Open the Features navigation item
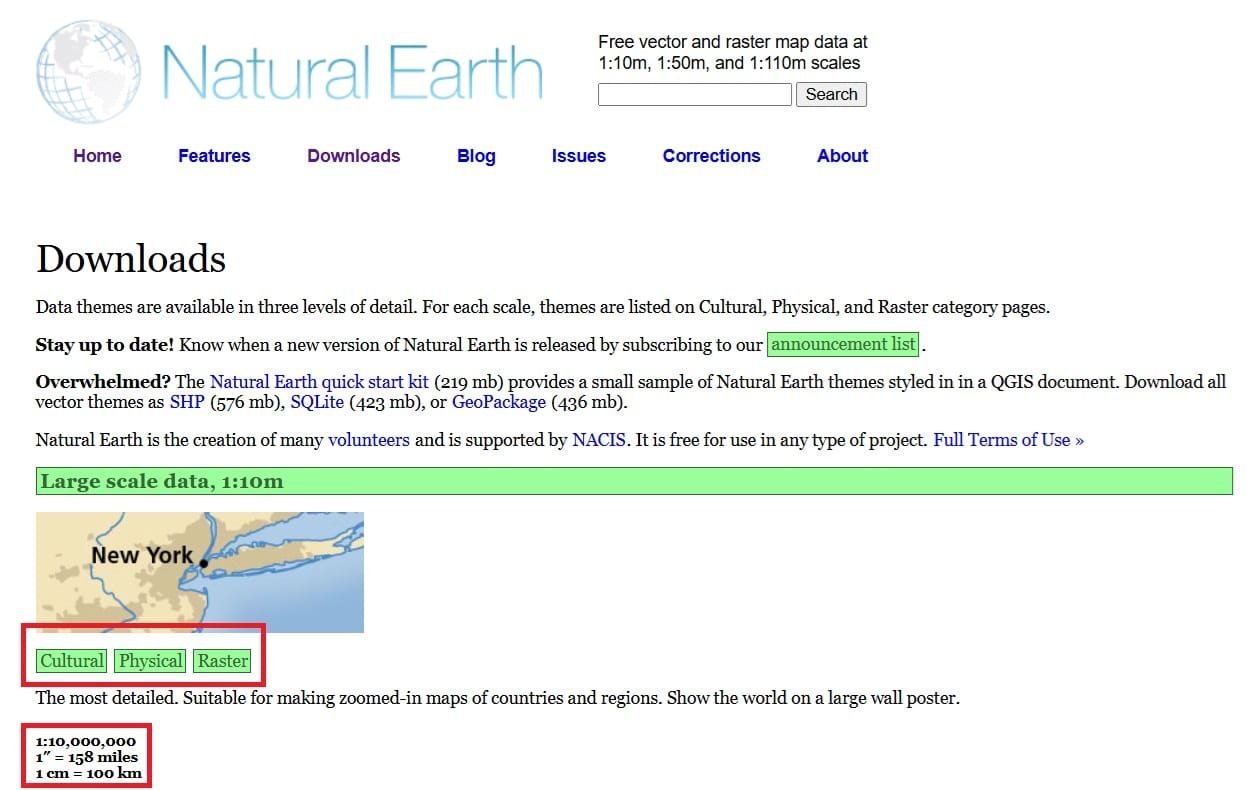Viewport: 1252px width, 790px height. (214, 156)
